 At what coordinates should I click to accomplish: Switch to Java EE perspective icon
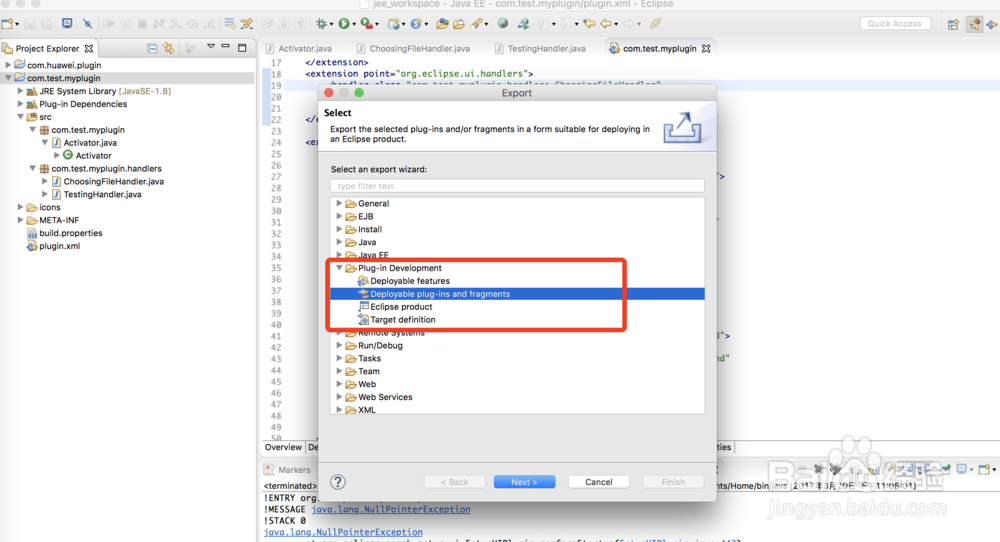(x=974, y=24)
